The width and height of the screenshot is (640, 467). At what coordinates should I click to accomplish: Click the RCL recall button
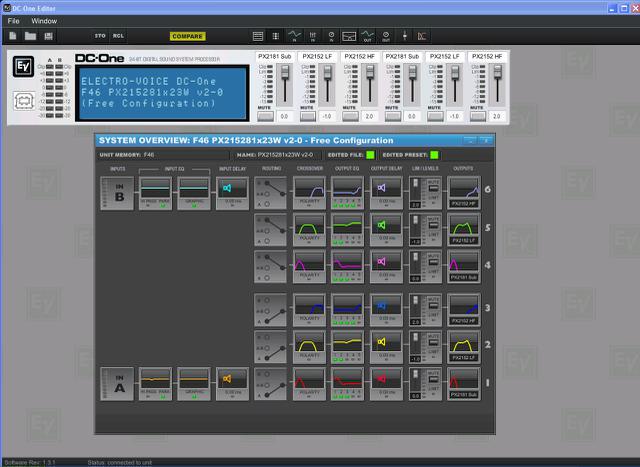(119, 36)
